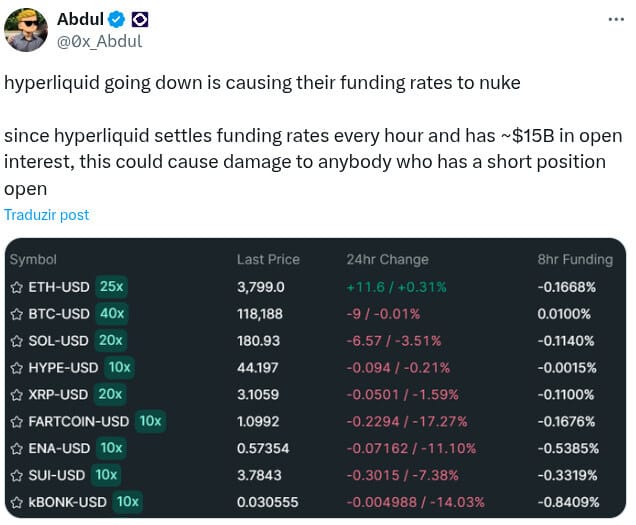Click the blue verified badge

117,19
